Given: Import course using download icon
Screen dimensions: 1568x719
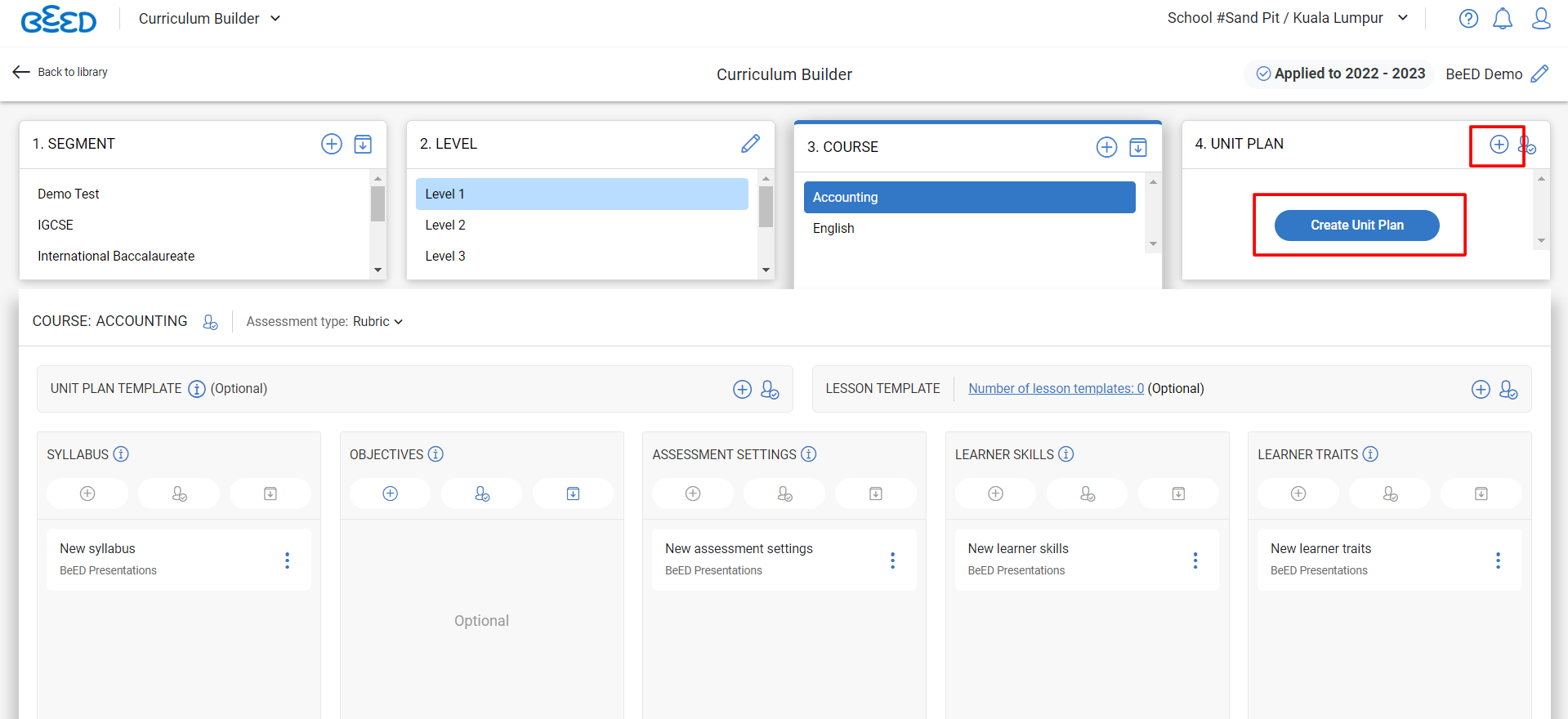Looking at the screenshot, I should 1138,147.
